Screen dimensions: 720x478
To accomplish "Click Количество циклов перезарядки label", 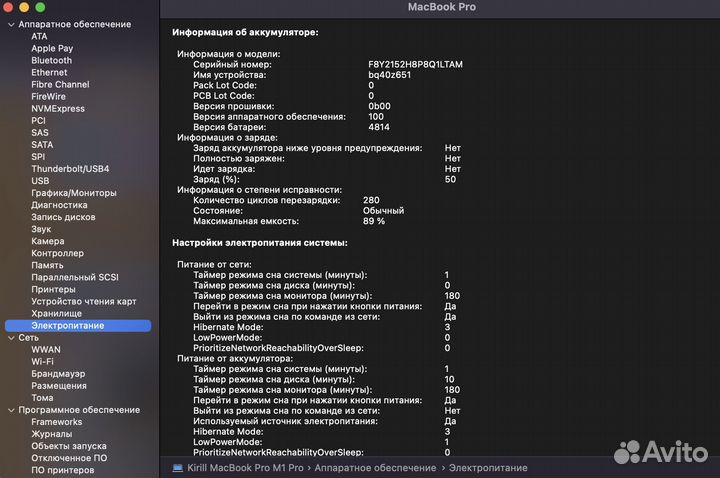I will pyautogui.click(x=266, y=200).
